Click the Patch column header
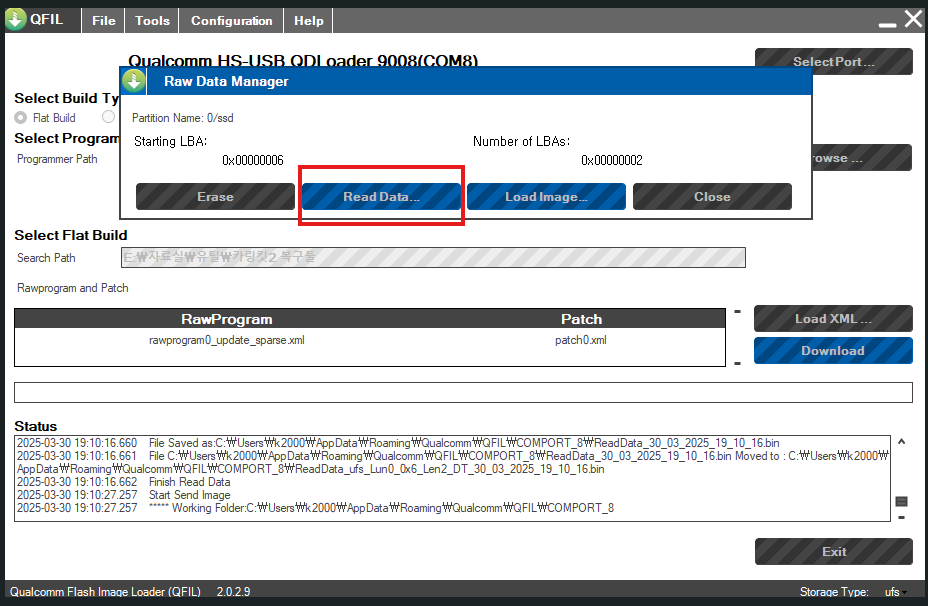Viewport: 928px width, 606px height. point(581,319)
